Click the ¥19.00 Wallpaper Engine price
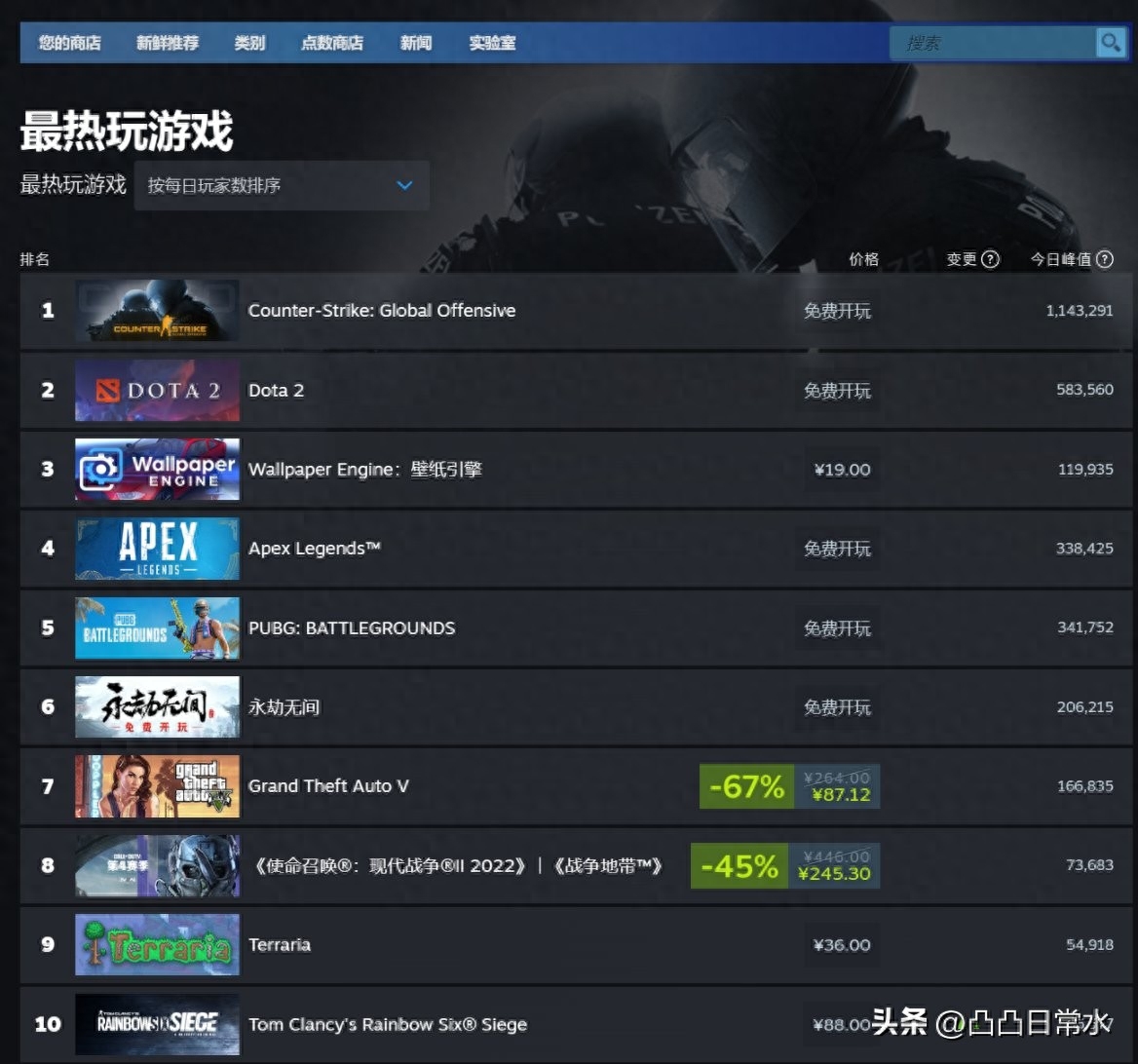This screenshot has width=1138, height=1064. [x=842, y=471]
